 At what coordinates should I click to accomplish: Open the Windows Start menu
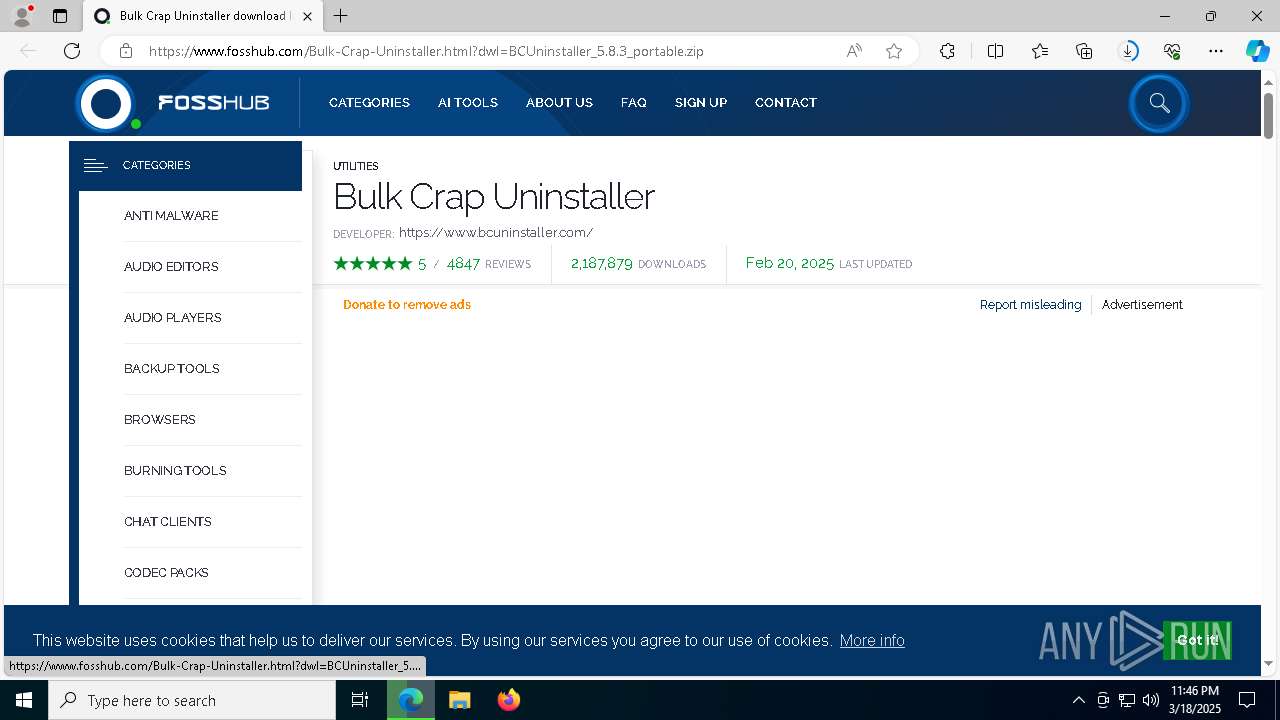pos(24,700)
